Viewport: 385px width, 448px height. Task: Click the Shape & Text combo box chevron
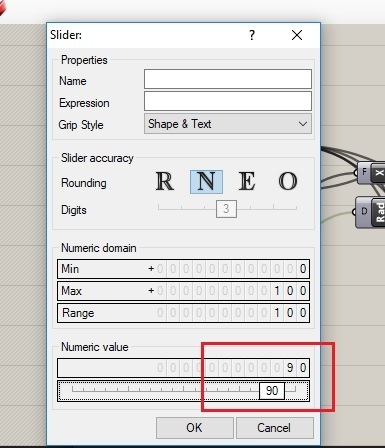pos(303,124)
